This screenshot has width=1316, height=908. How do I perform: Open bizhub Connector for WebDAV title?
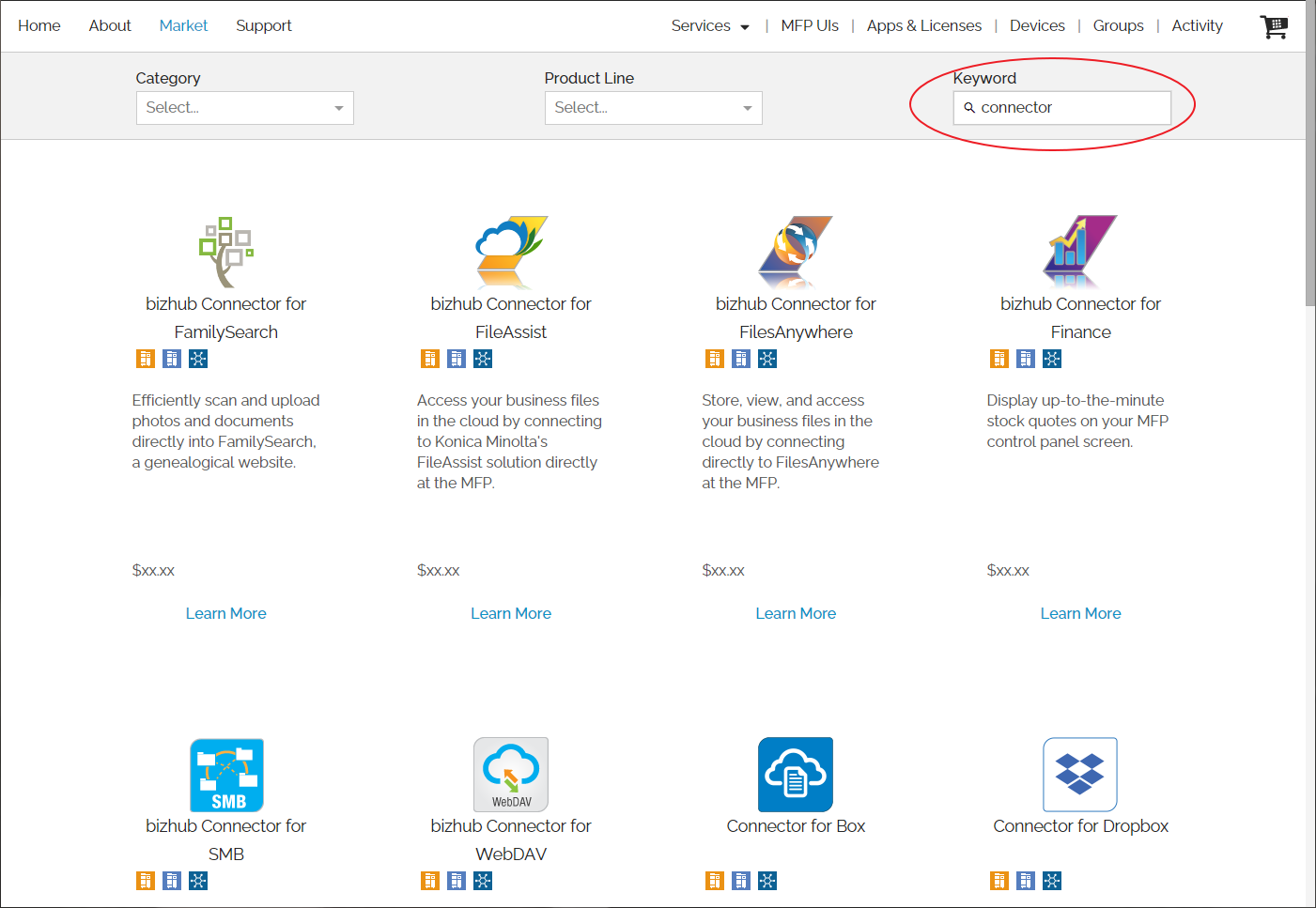point(511,839)
